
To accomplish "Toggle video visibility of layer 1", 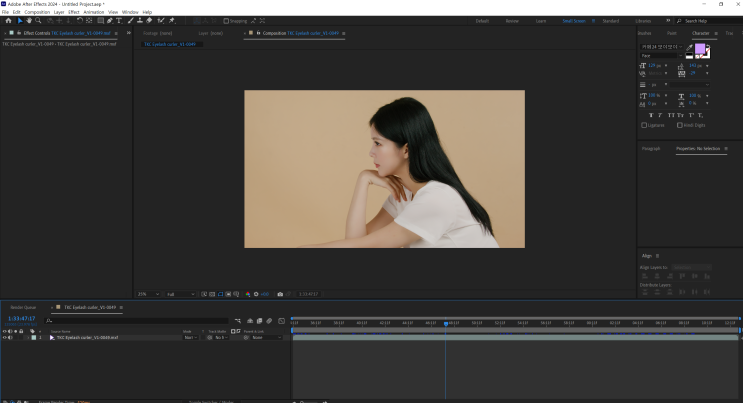I will (5, 338).
